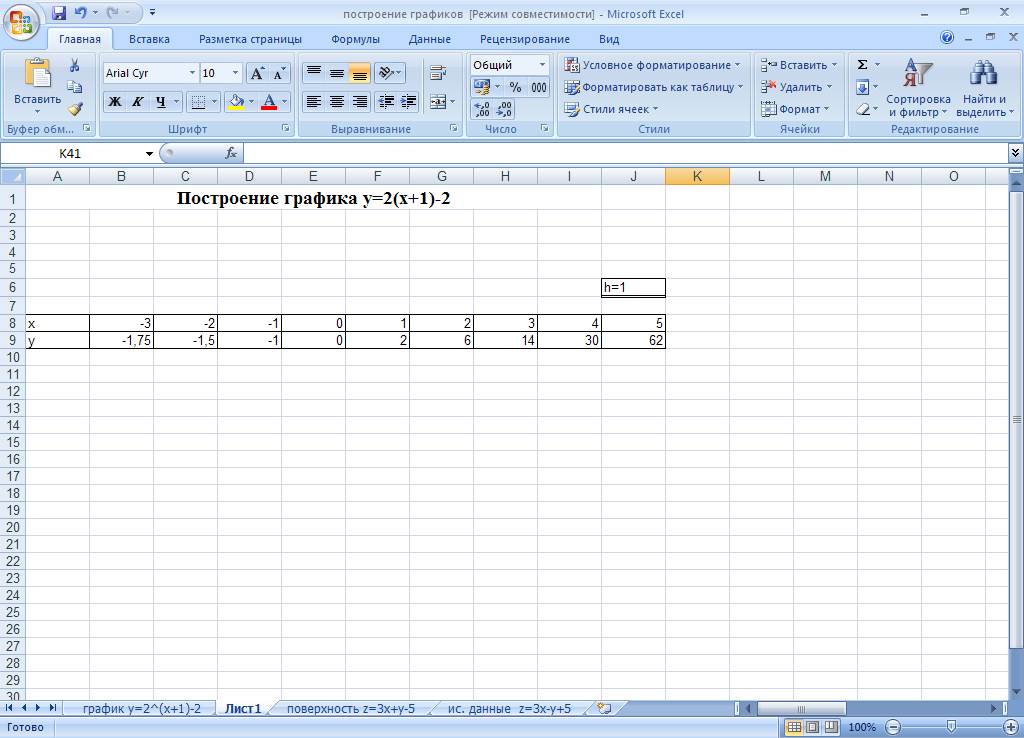
Task: Toggle bold formatting with Ж button
Action: point(114,102)
